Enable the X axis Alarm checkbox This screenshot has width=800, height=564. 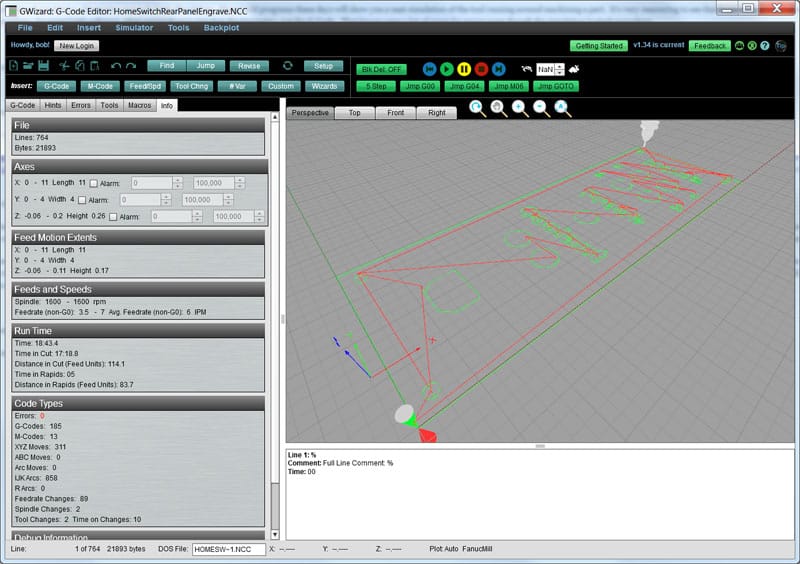tap(94, 183)
